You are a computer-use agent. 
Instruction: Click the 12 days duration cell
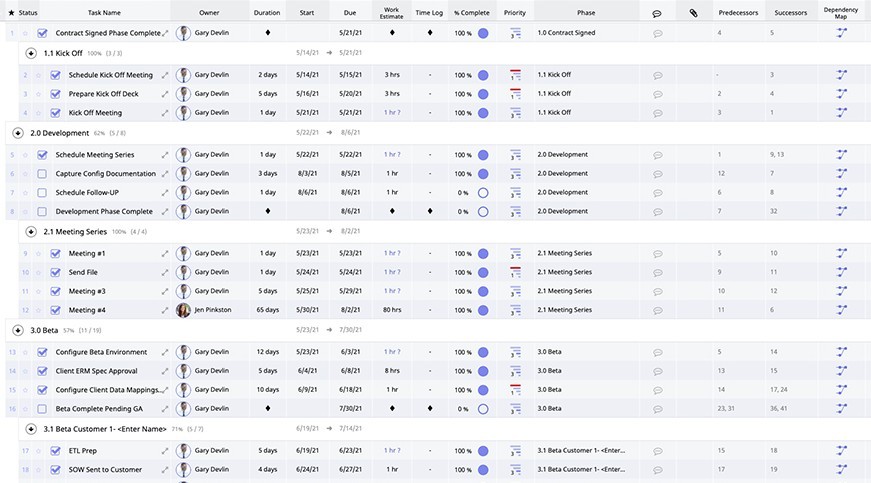[268, 352]
